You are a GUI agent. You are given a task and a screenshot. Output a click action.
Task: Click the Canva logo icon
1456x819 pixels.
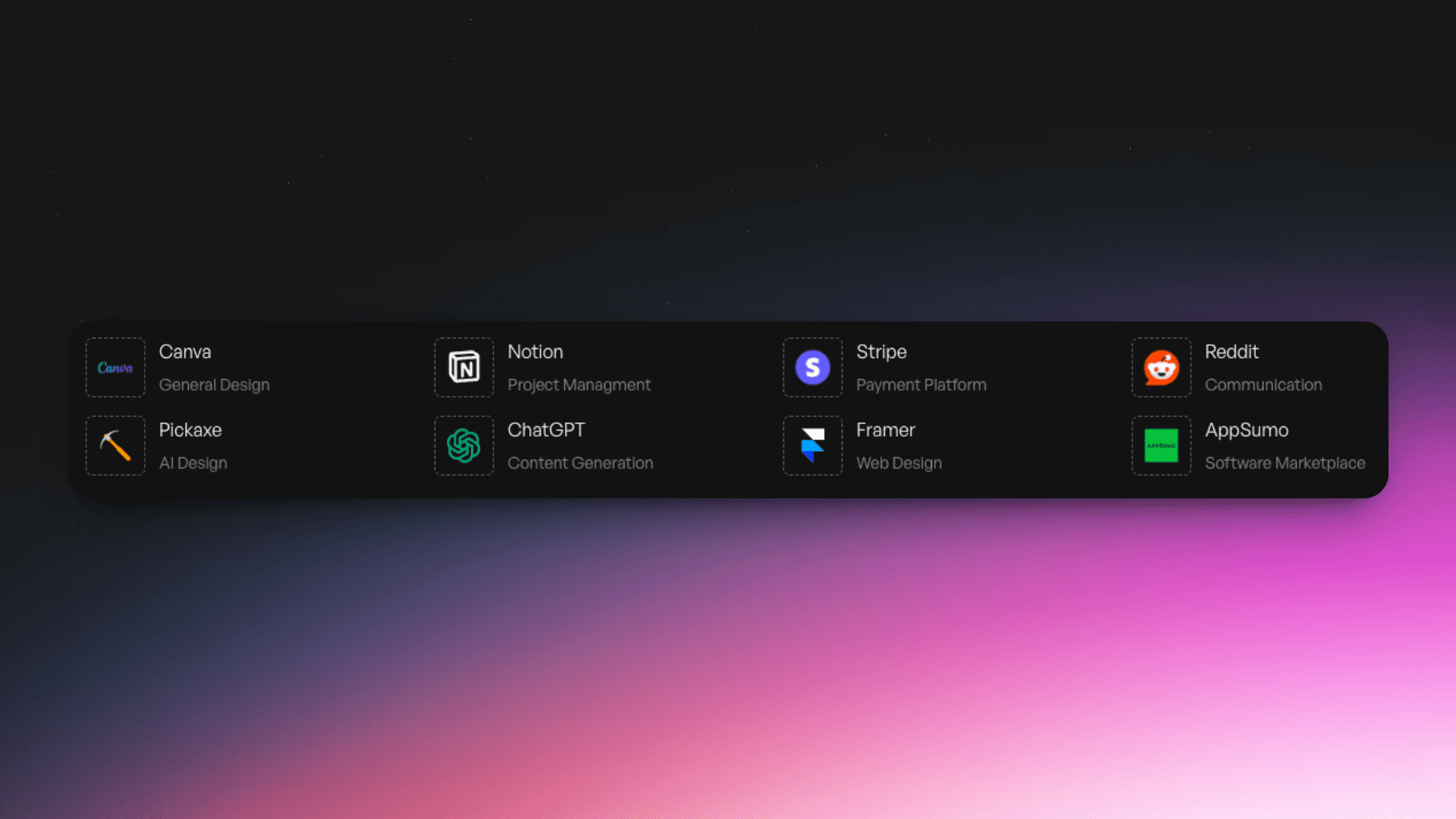[115, 368]
